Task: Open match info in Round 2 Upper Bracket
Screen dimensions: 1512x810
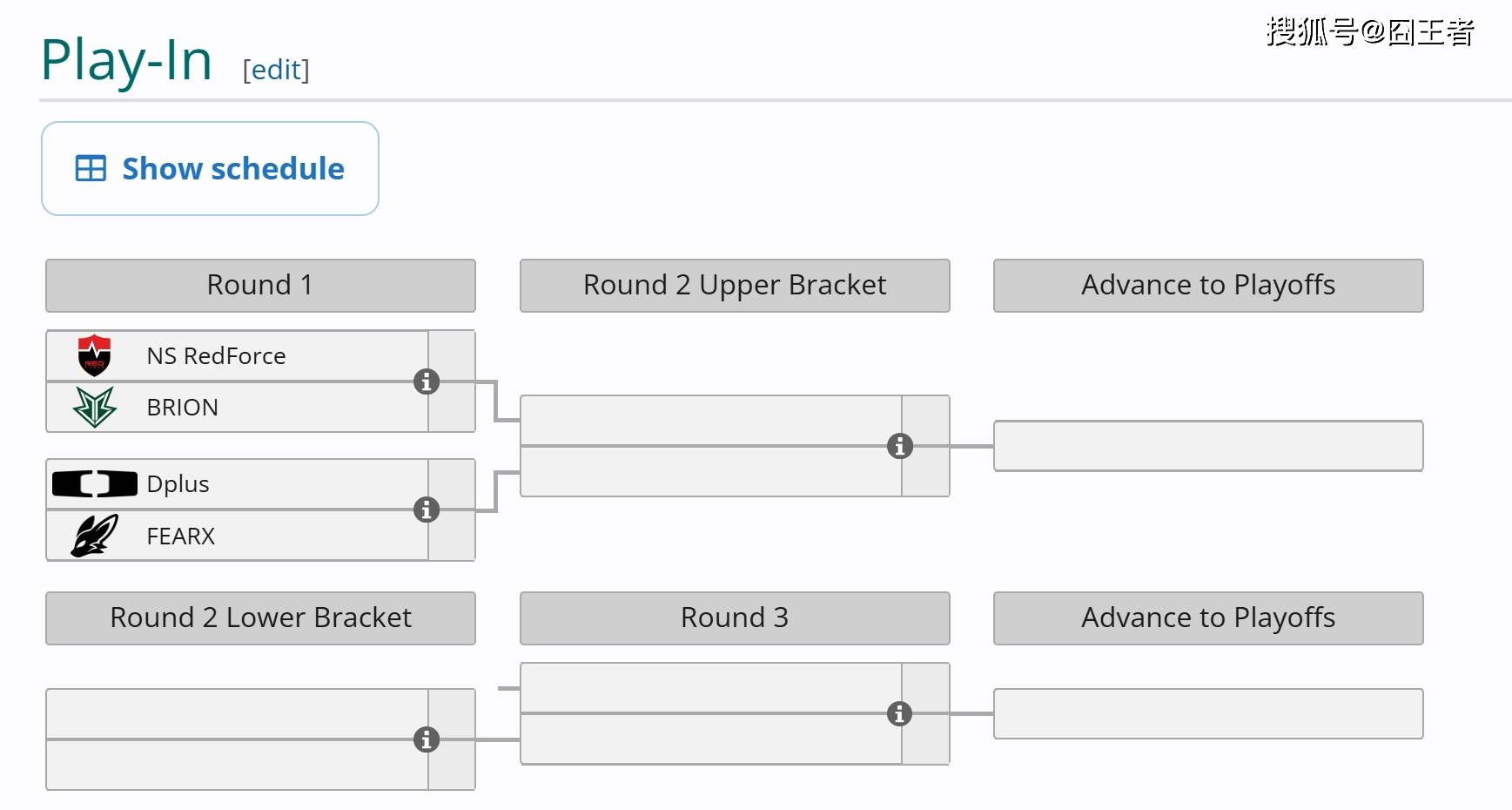Action: tap(899, 446)
